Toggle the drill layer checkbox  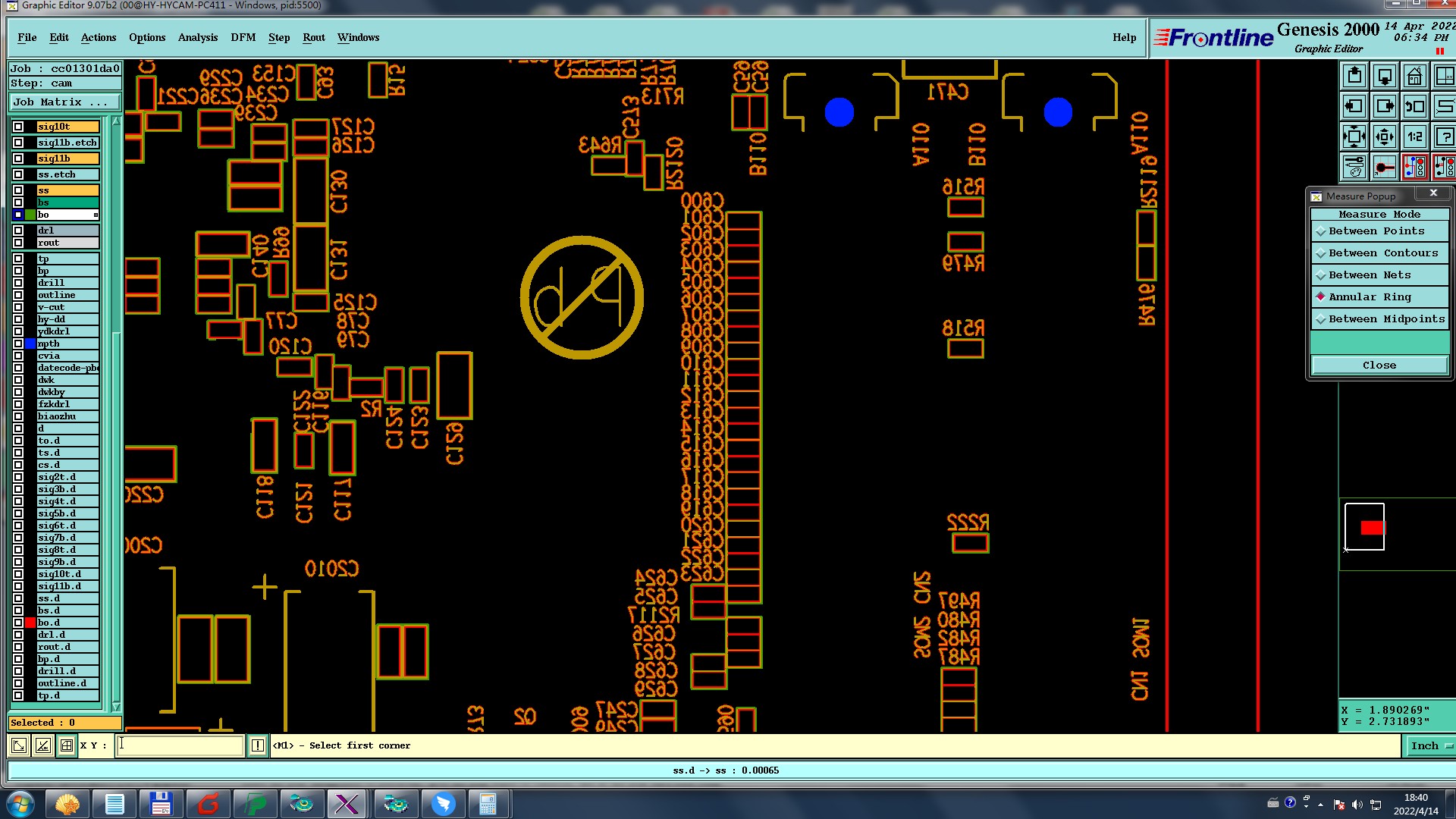click(18, 283)
